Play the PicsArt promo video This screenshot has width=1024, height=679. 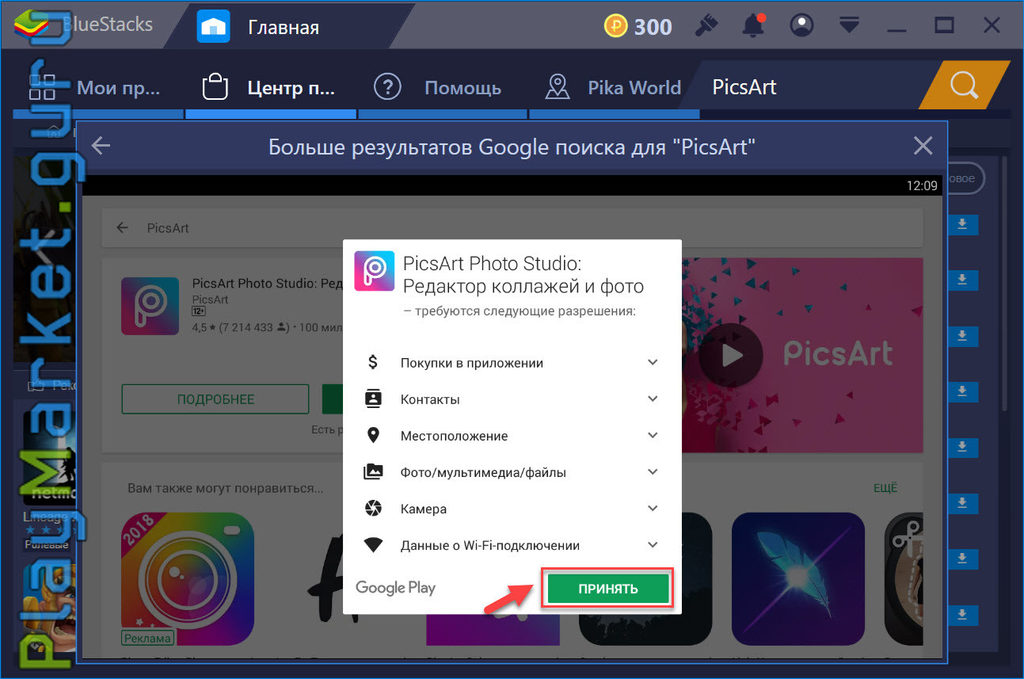click(x=731, y=356)
